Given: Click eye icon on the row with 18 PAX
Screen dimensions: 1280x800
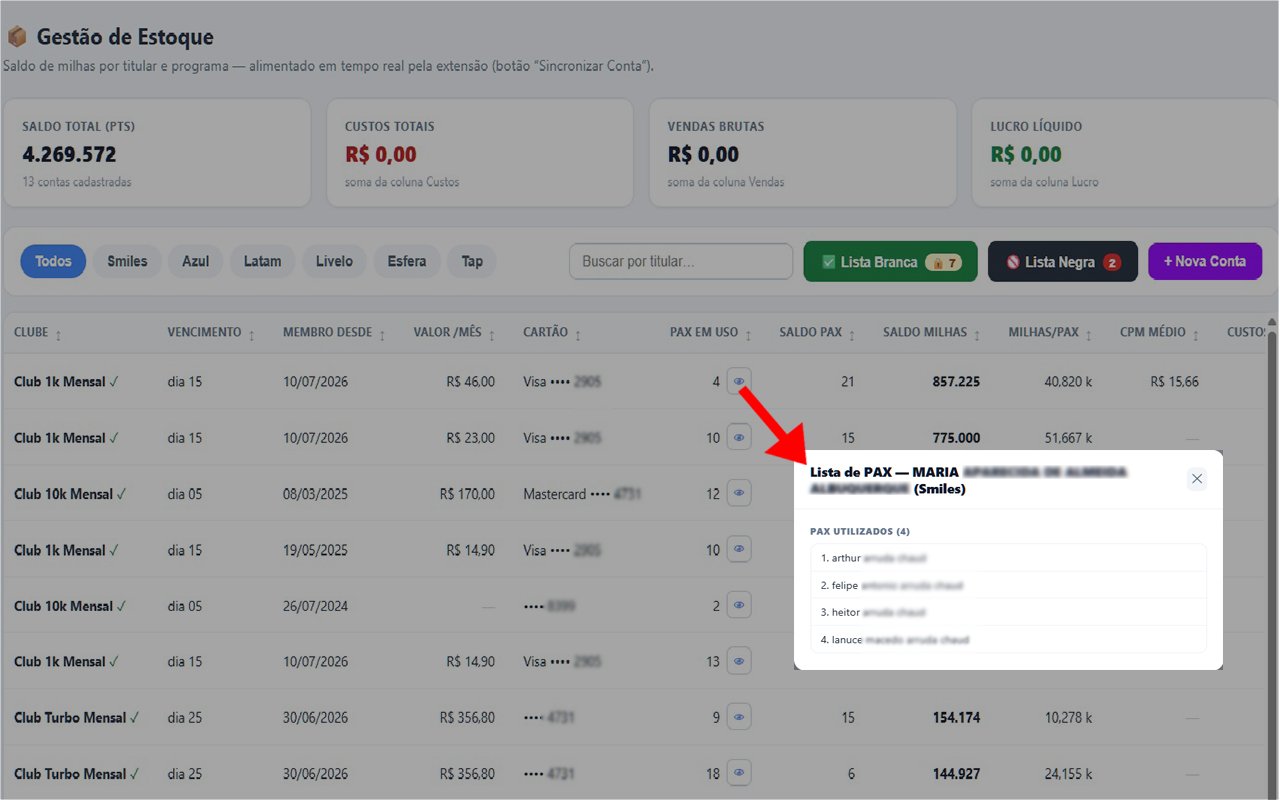Looking at the screenshot, I should 739,773.
